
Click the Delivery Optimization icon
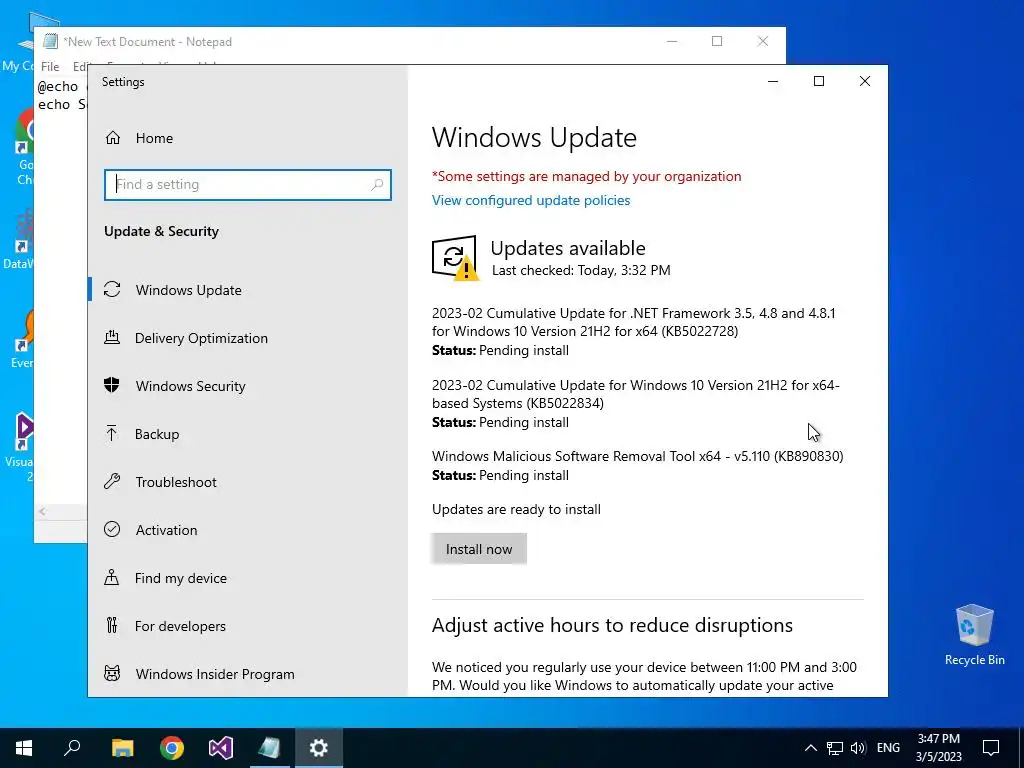(112, 338)
